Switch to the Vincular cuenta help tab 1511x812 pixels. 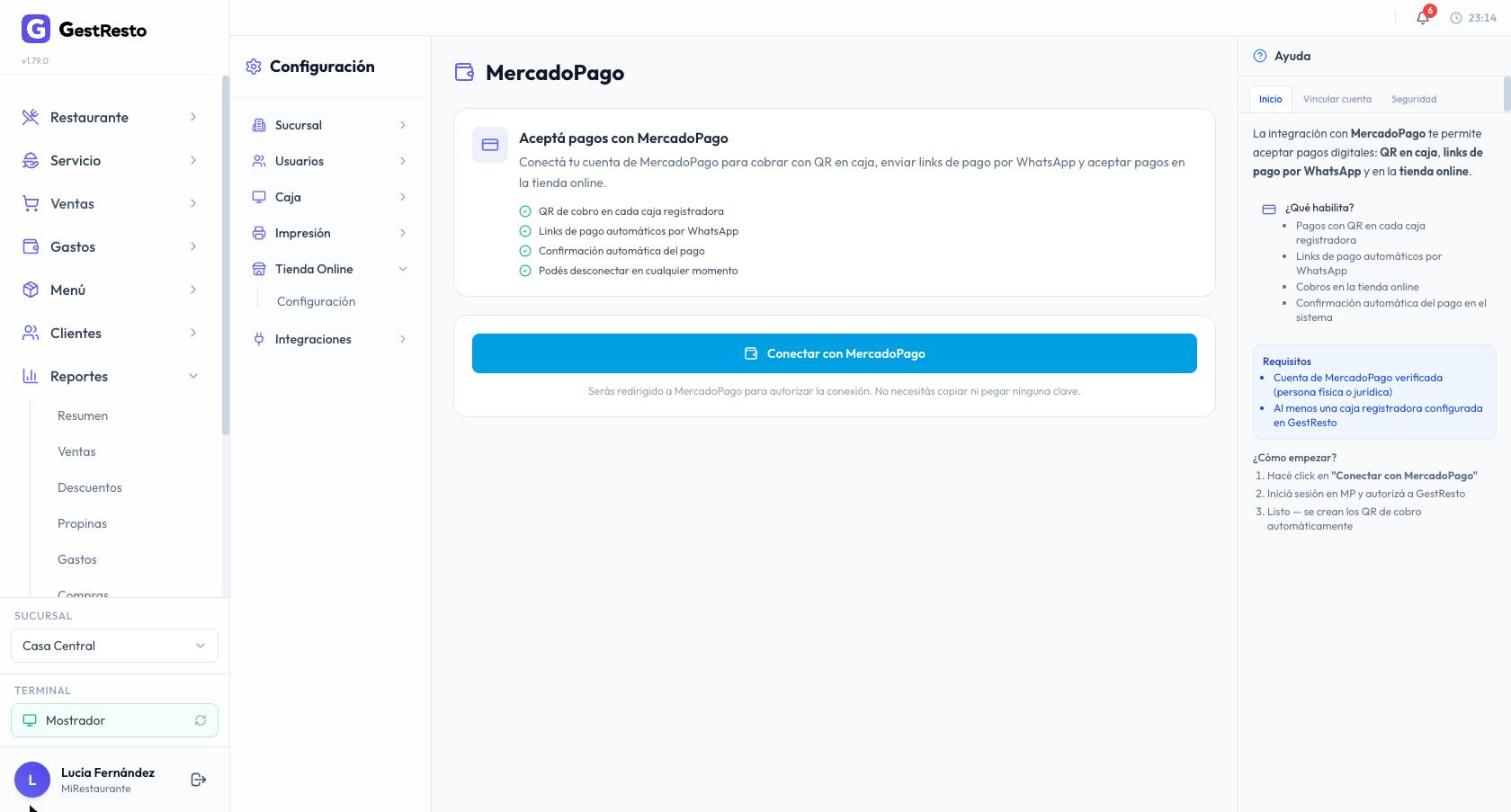tap(1337, 99)
